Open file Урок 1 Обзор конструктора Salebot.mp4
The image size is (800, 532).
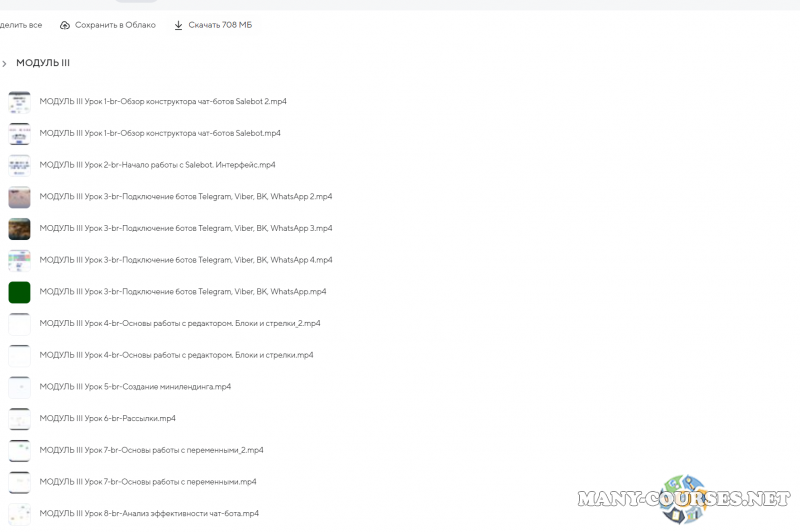tap(160, 133)
